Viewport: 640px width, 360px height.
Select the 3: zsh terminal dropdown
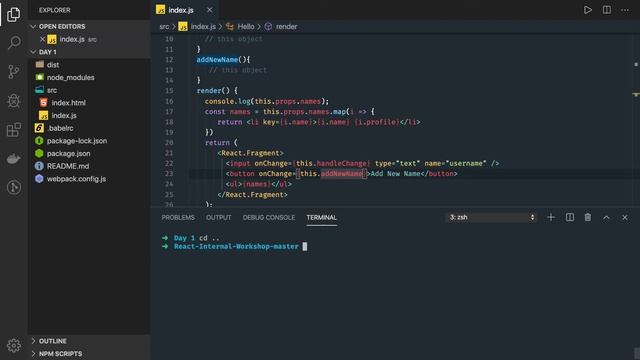[x=491, y=217]
